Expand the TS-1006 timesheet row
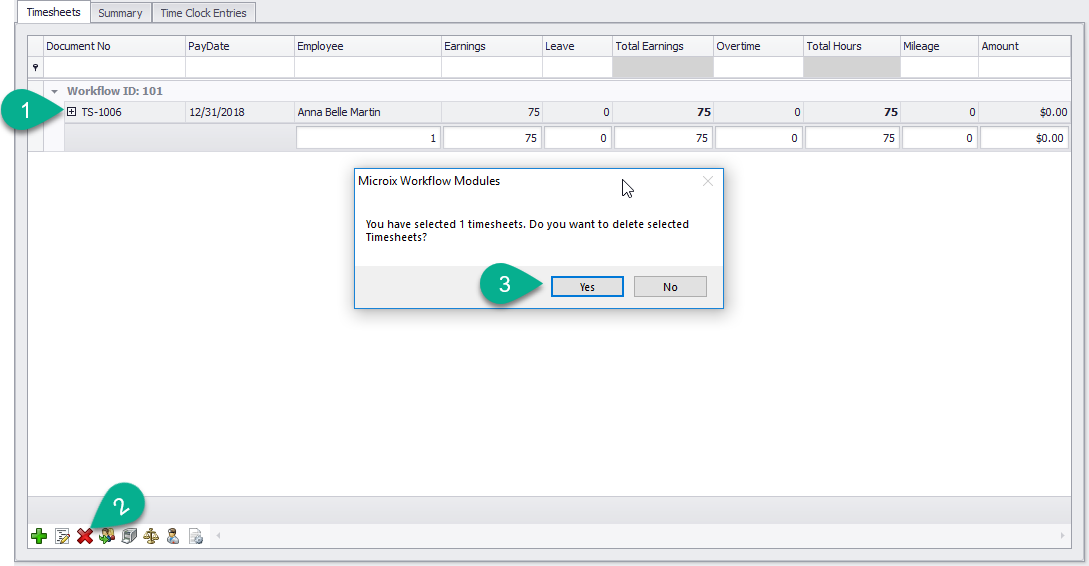Viewport: 1089px width, 566px height. pos(72,112)
